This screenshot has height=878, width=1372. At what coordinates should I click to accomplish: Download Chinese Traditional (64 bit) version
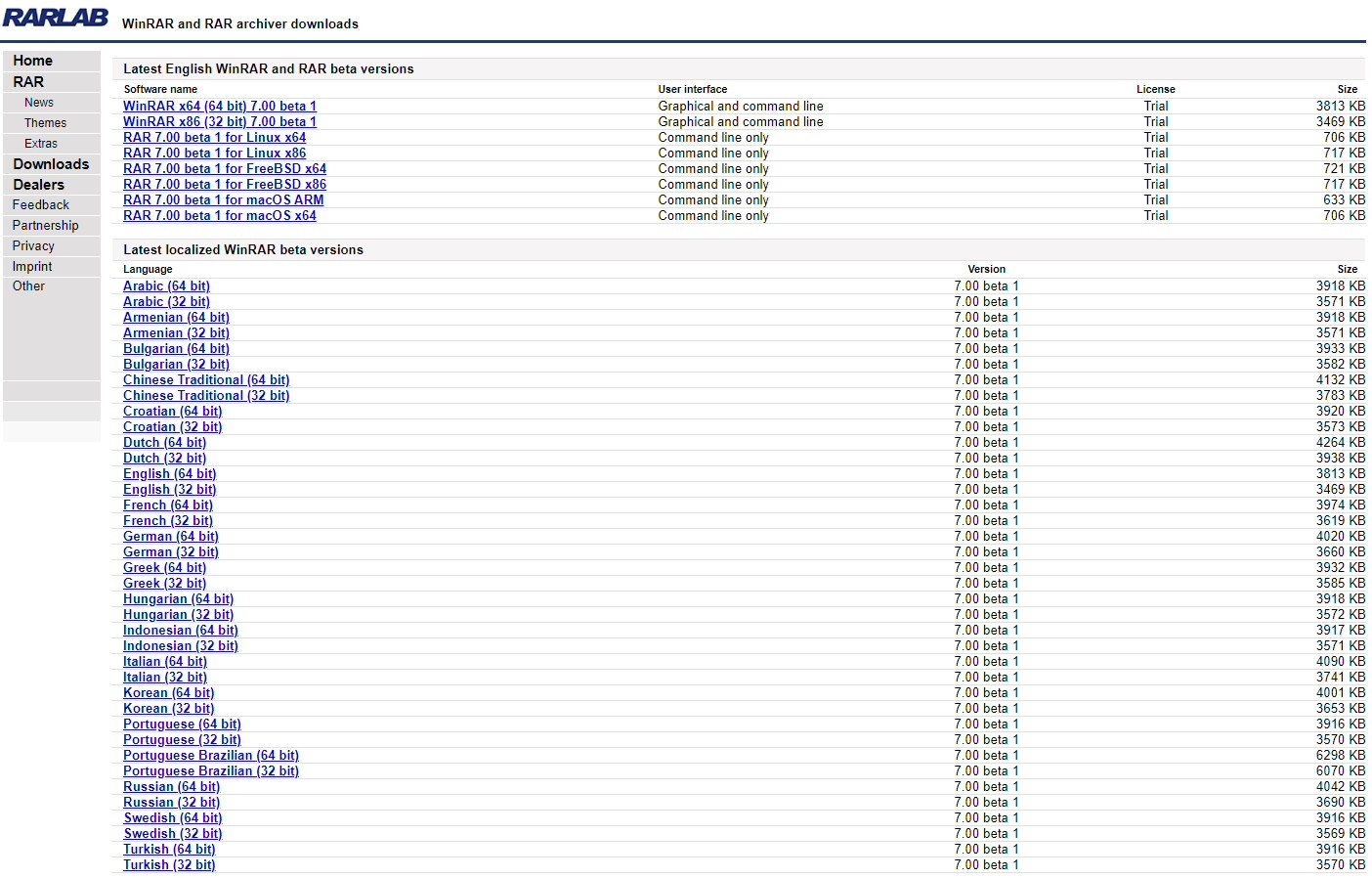coord(206,380)
